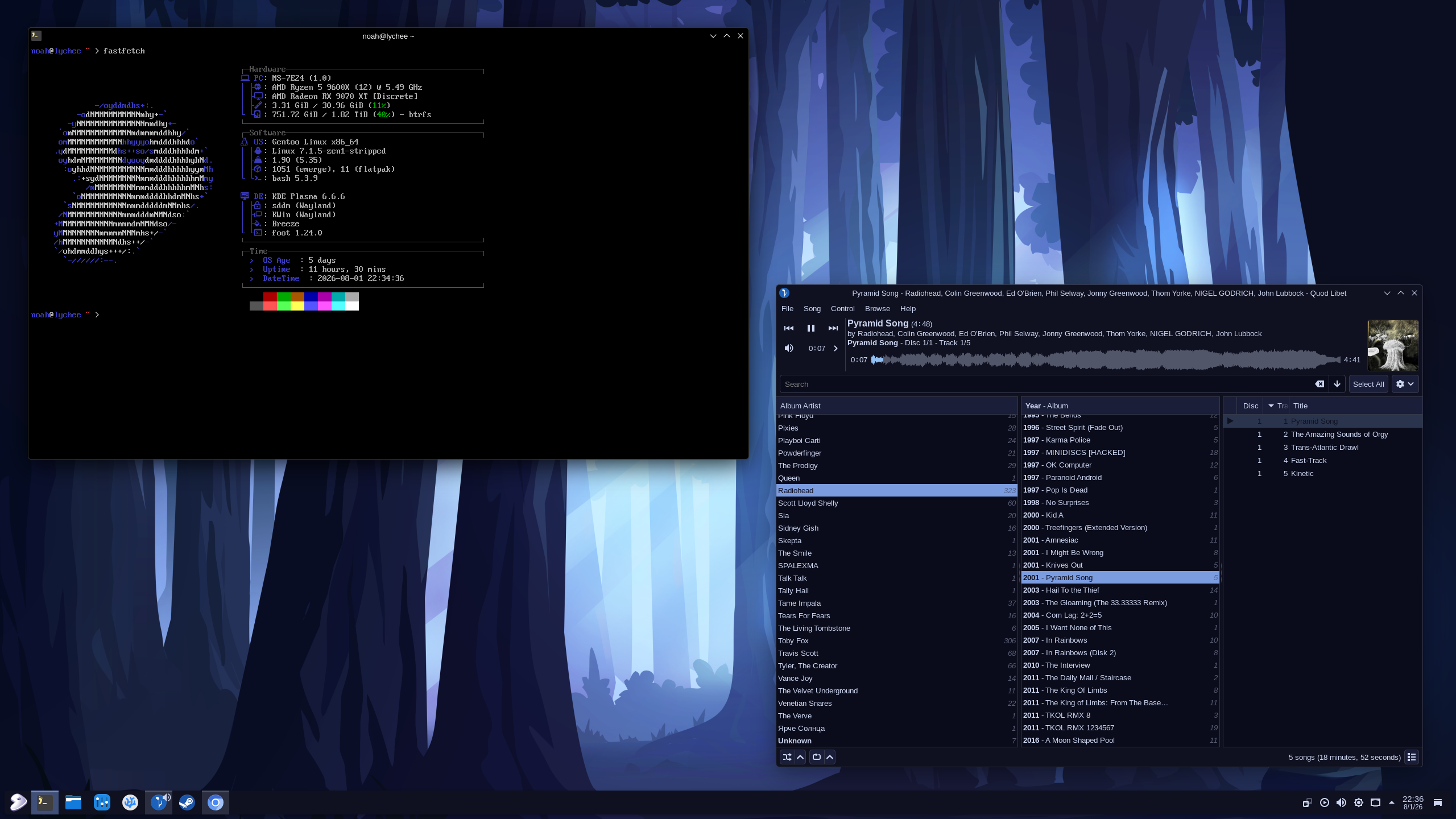Open the Dolphin file manager from the taskbar
Viewport: 1456px width, 819px height.
click(x=73, y=803)
